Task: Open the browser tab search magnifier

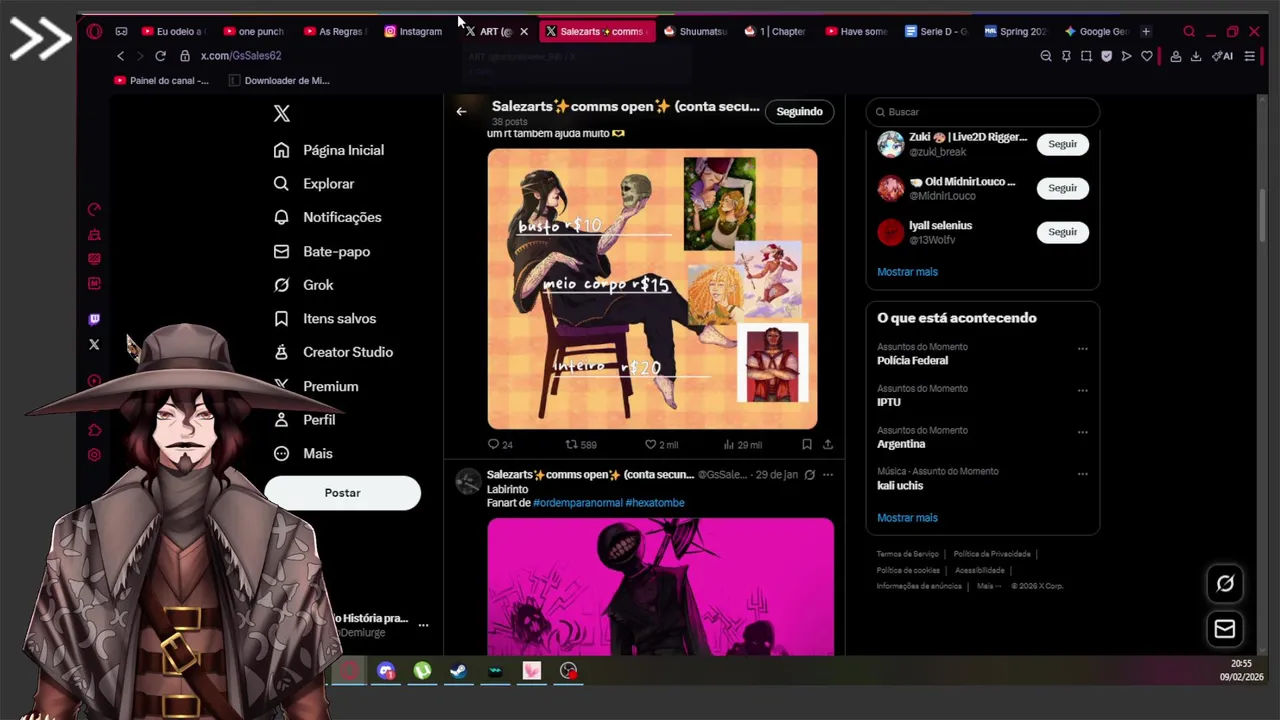Action: click(1189, 31)
